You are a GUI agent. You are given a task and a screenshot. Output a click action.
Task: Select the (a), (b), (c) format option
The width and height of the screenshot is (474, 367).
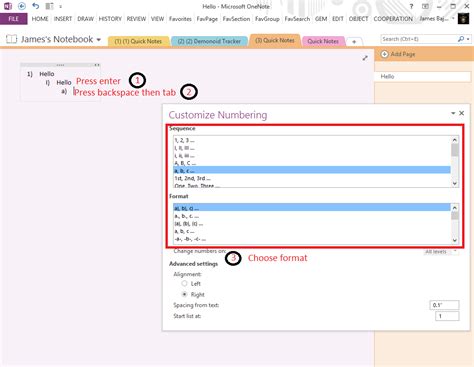pyautogui.click(x=312, y=224)
